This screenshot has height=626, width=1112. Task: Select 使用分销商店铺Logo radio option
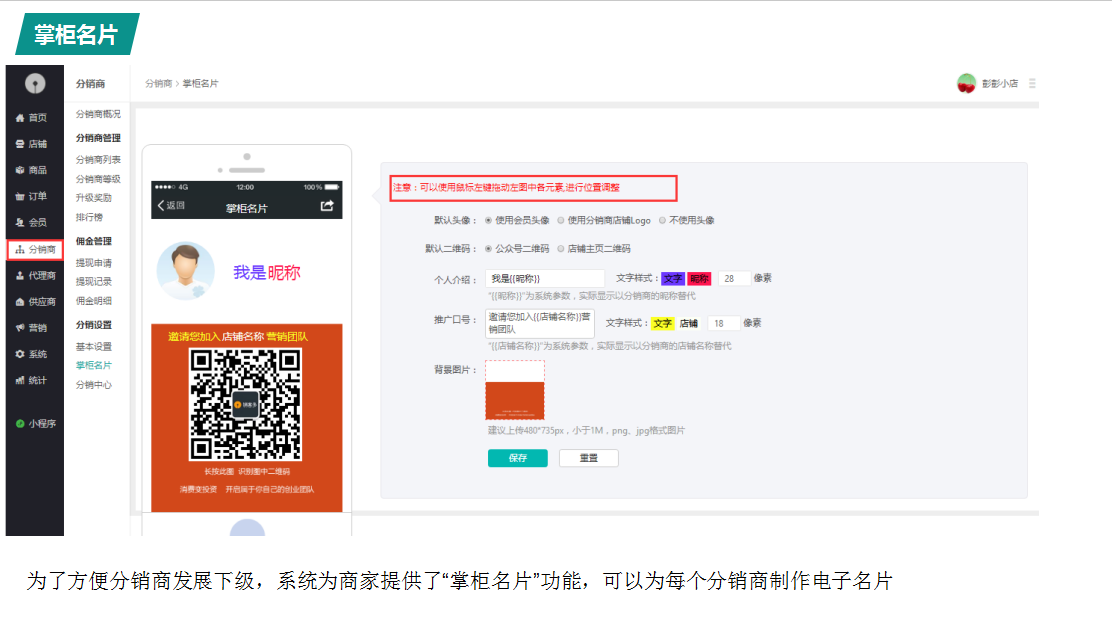[562, 220]
